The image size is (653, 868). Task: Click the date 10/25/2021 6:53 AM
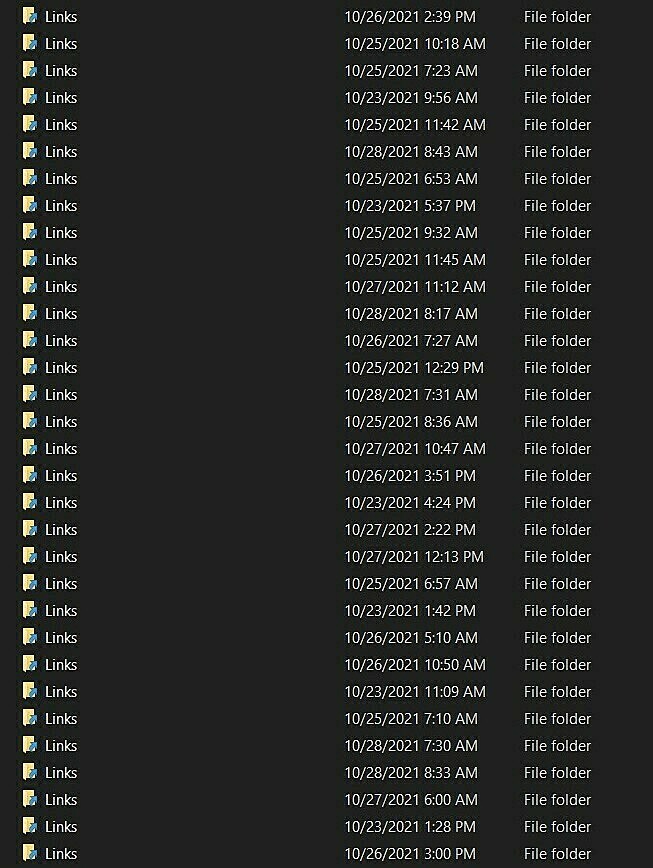point(411,179)
